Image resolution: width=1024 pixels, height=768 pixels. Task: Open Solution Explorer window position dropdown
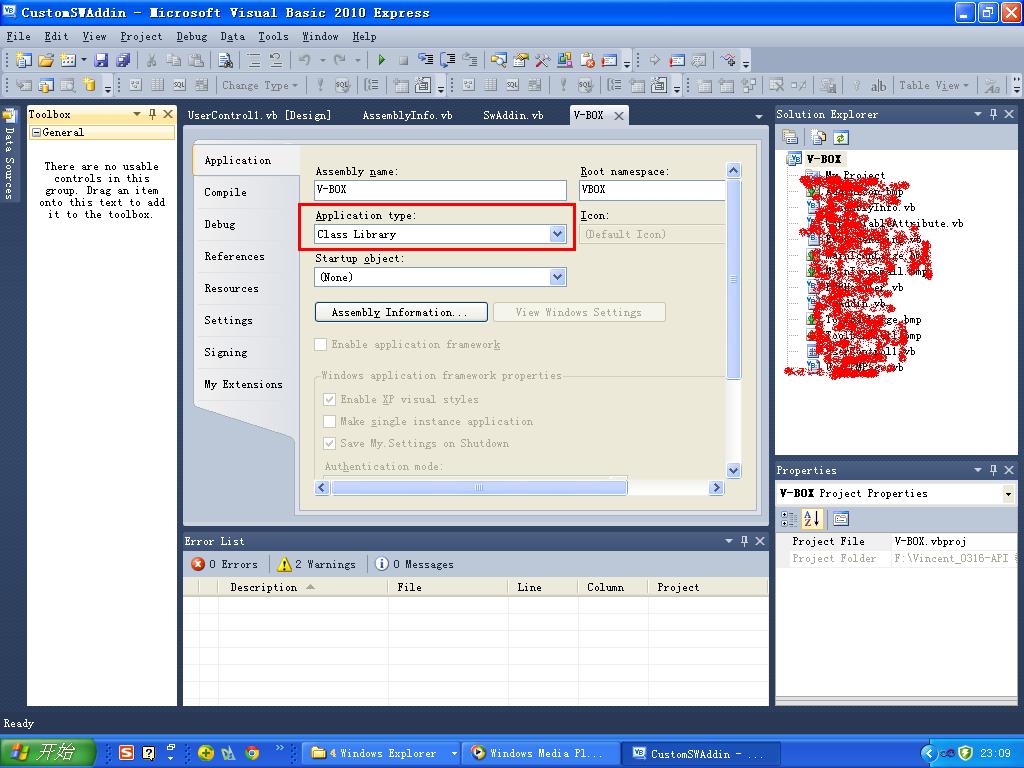[978, 114]
